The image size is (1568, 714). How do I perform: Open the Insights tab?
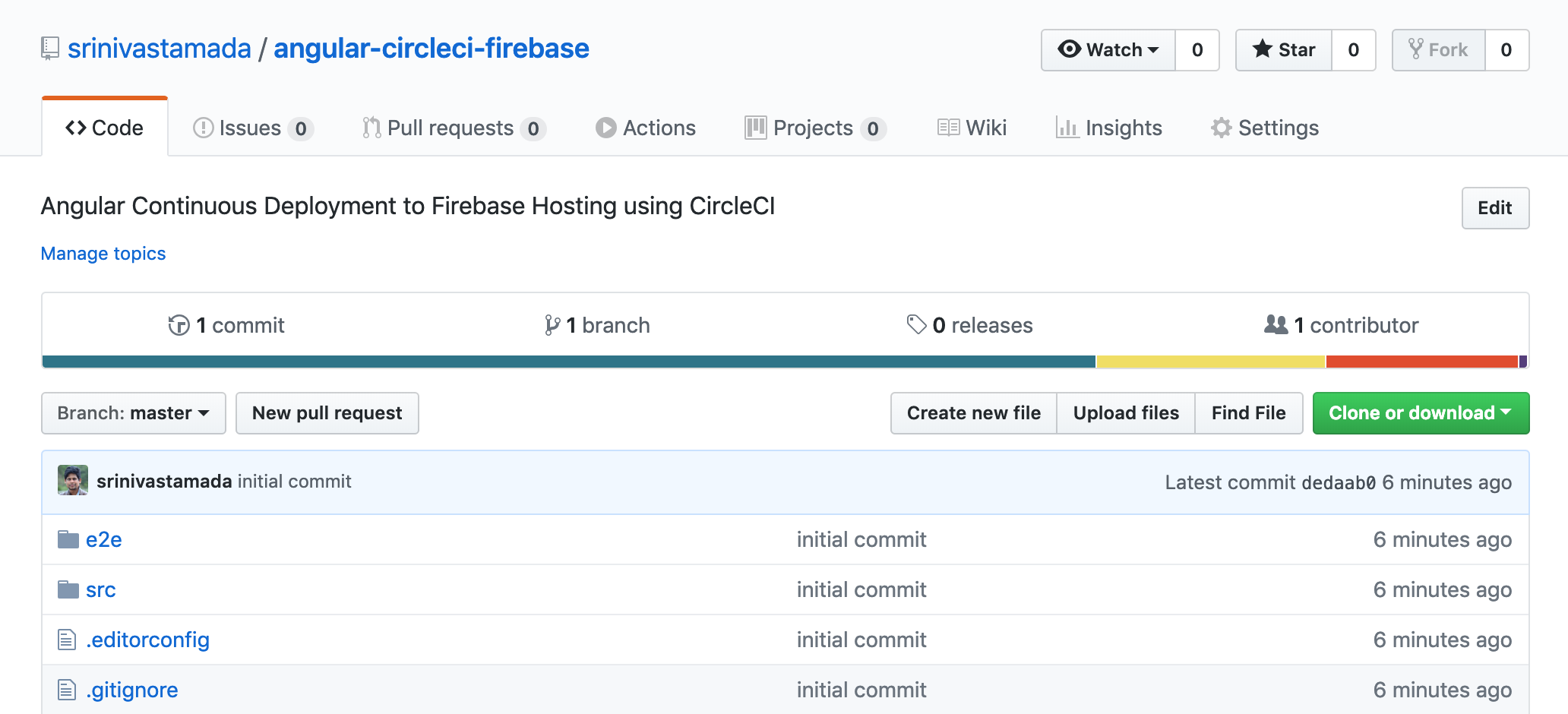(1109, 128)
